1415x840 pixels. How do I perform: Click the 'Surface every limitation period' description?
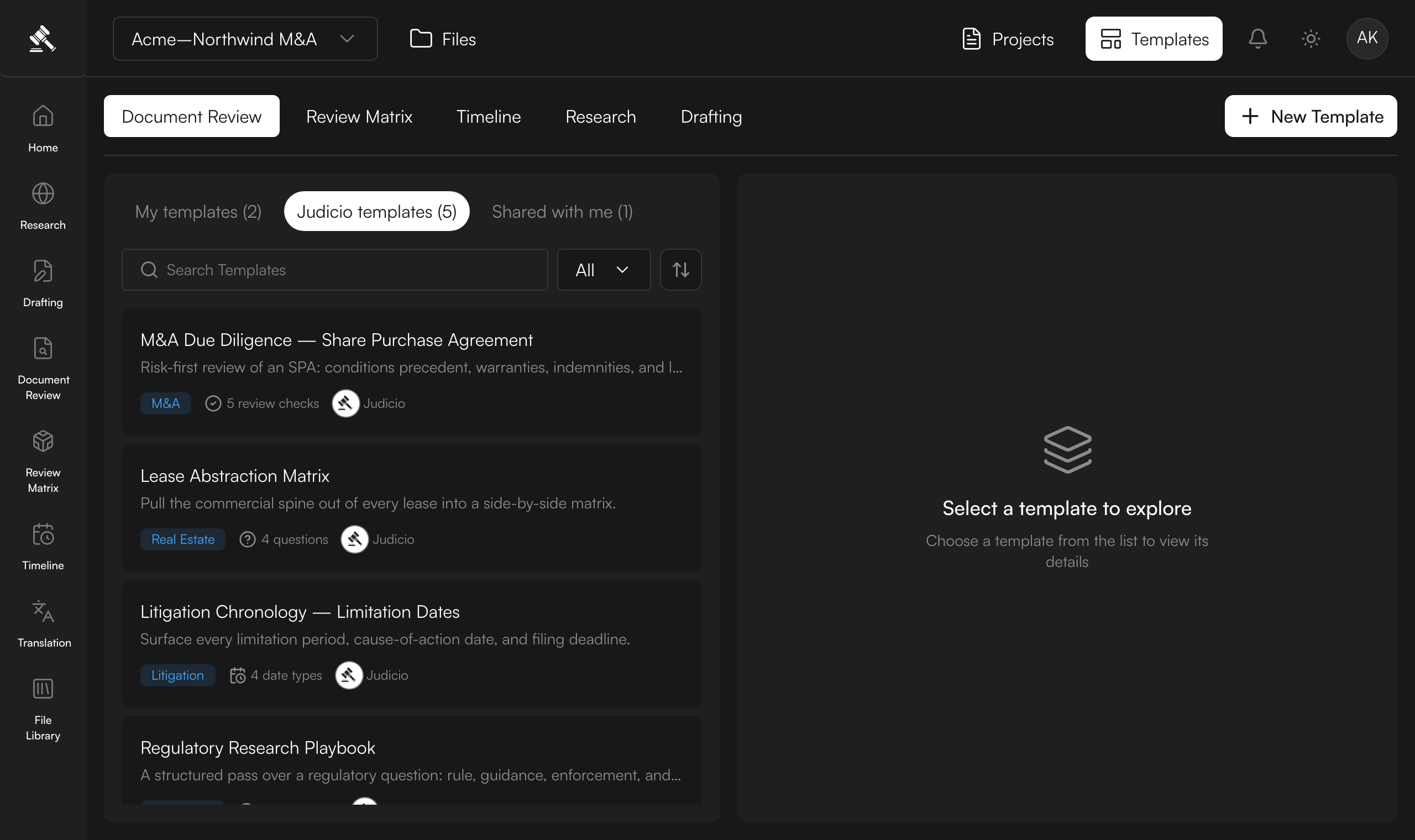[x=385, y=639]
